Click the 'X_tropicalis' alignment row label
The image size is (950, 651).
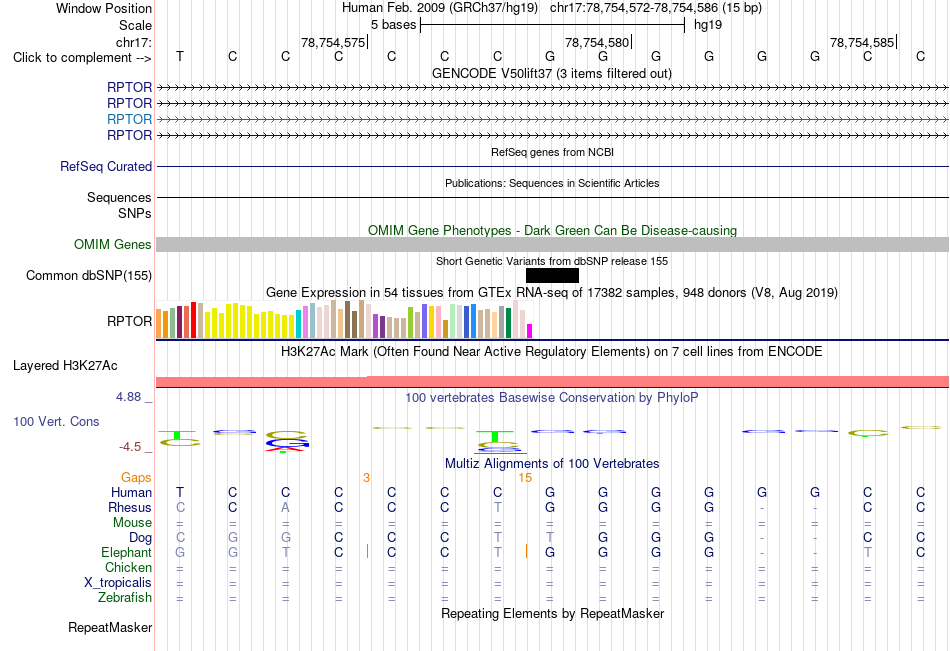click(118, 583)
